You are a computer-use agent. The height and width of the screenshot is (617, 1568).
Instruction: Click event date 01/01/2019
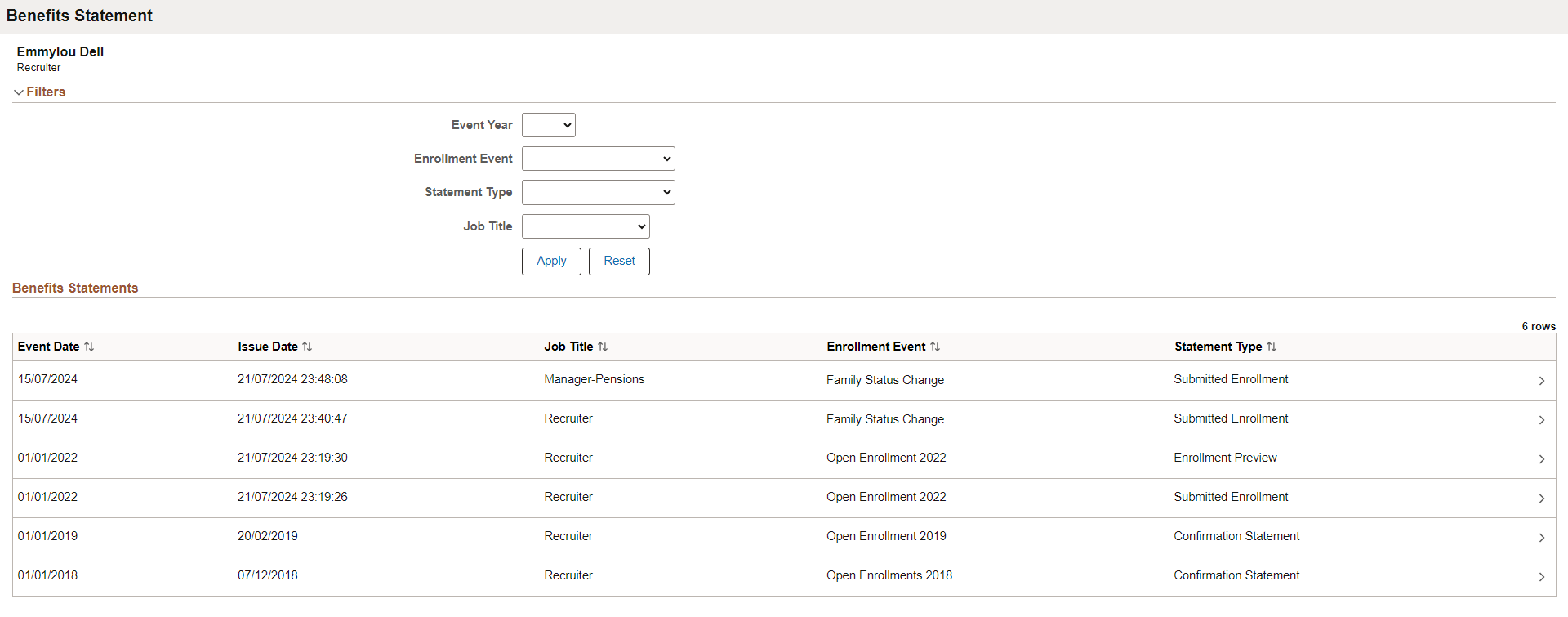click(x=48, y=536)
